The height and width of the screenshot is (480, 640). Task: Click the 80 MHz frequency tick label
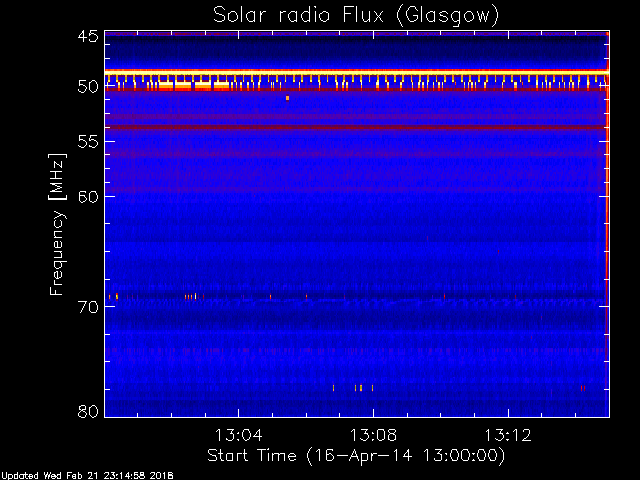pyautogui.click(x=88, y=411)
